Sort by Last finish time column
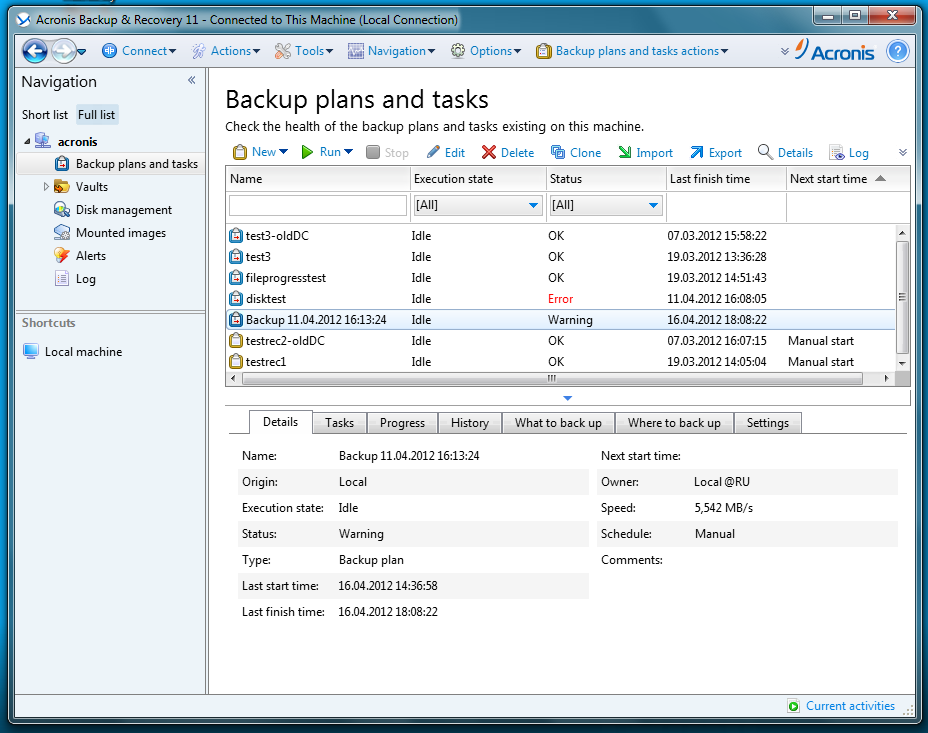Viewport: 928px width, 733px height. (x=726, y=179)
